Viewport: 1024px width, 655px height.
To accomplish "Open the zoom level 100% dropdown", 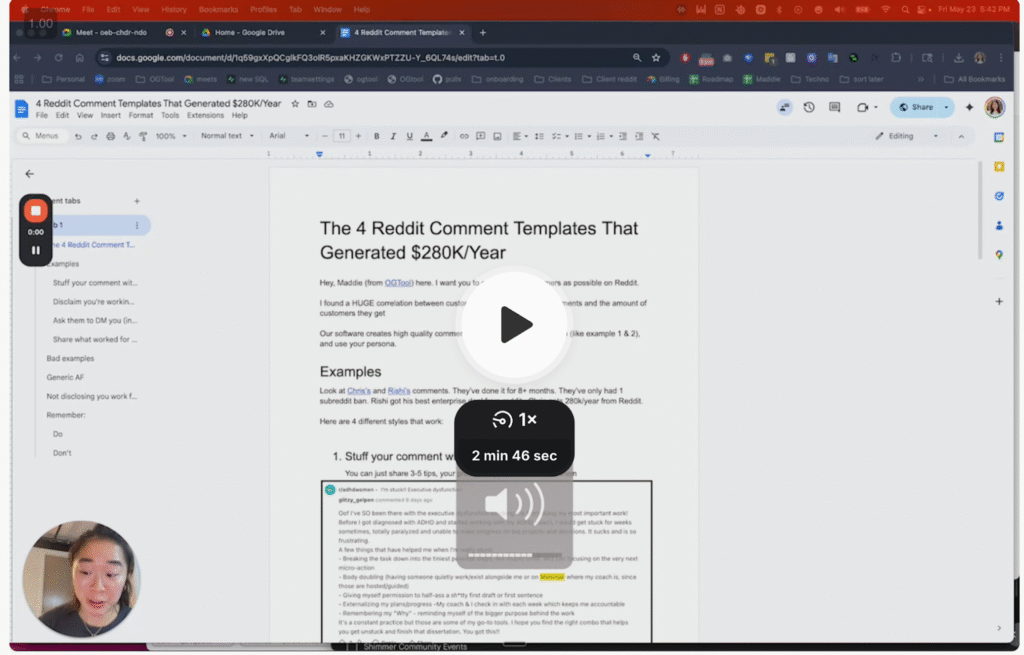I will pyautogui.click(x=171, y=136).
